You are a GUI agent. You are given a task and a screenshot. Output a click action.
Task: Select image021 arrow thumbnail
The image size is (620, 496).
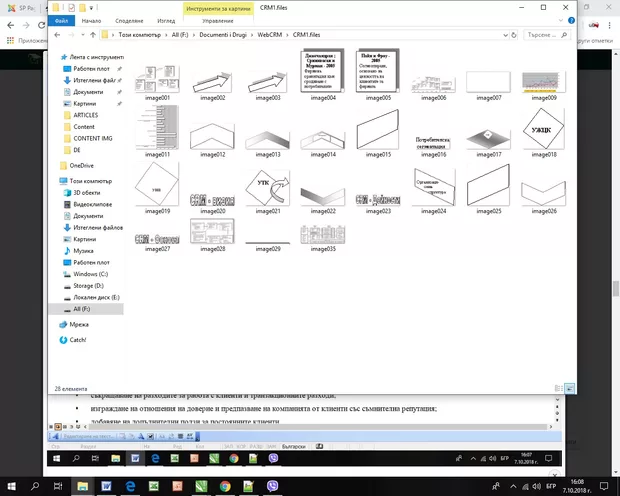(269, 191)
